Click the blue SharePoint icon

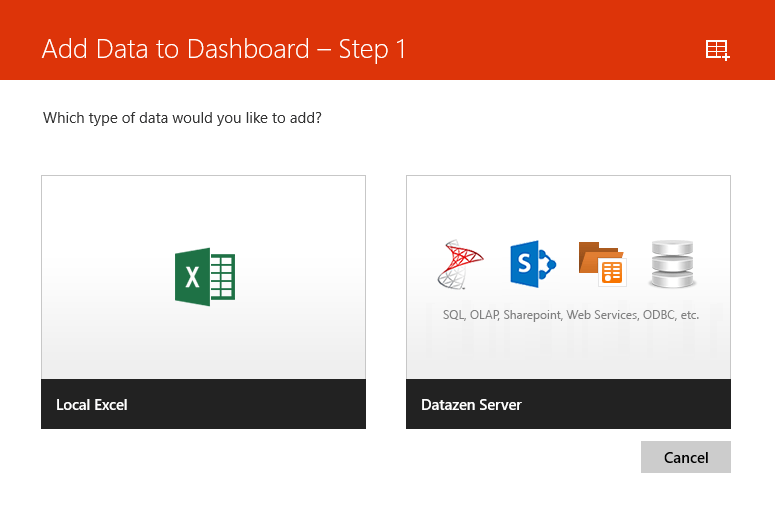(x=531, y=264)
